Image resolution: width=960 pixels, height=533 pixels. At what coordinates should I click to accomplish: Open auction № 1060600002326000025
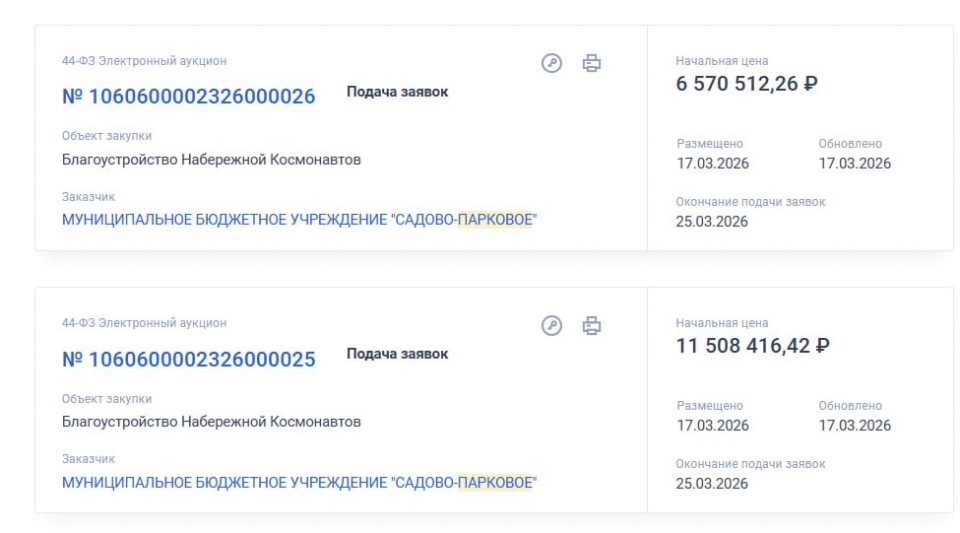[x=189, y=360]
